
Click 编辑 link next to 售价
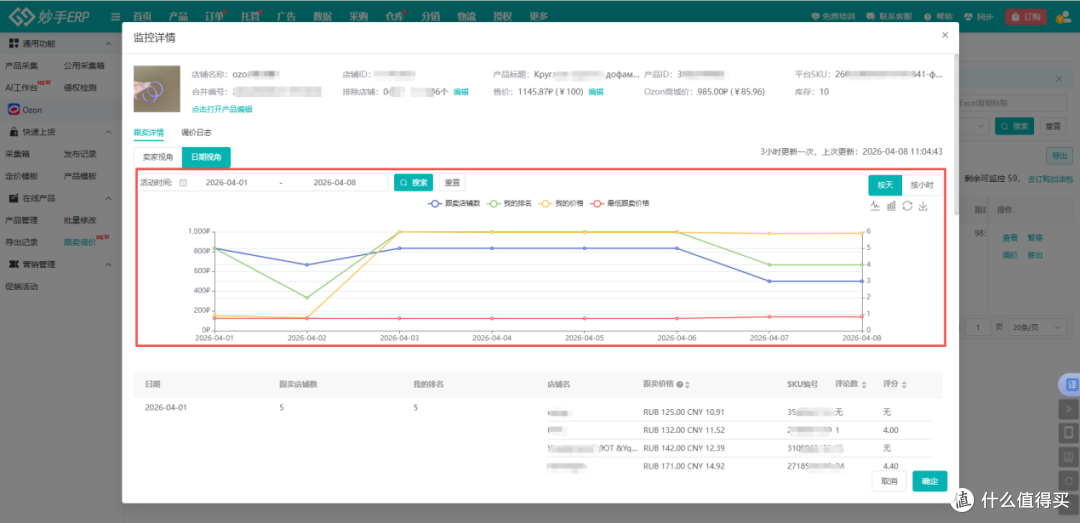pos(596,91)
